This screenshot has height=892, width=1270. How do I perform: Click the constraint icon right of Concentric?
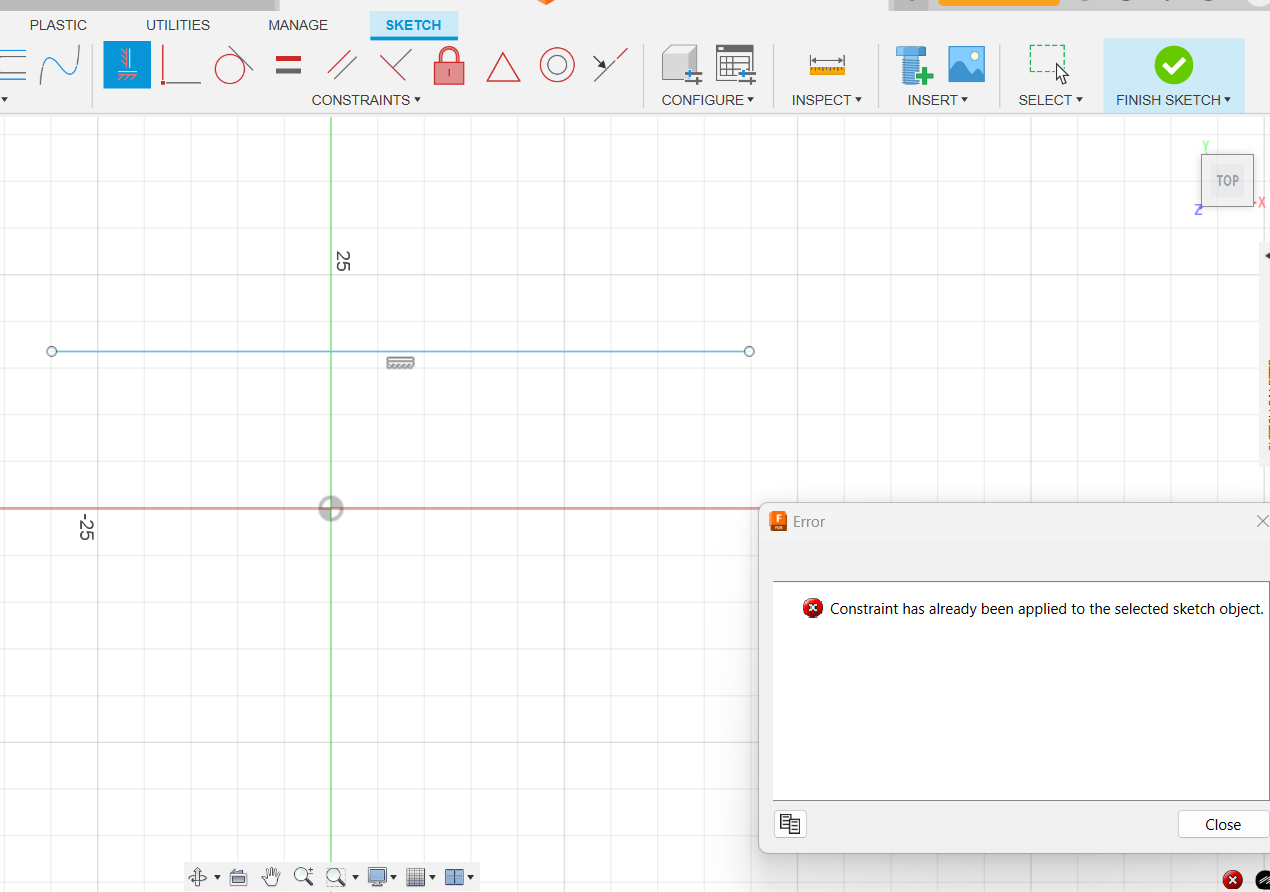610,66
